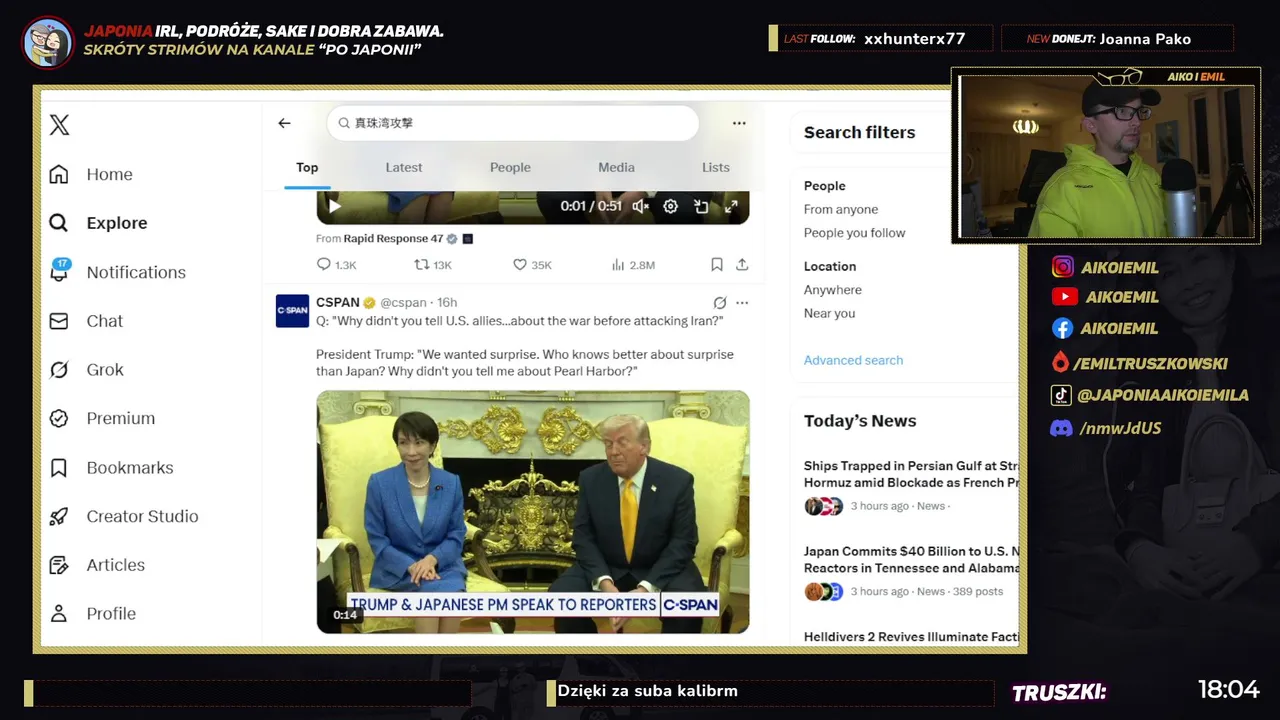Open Grok in sidebar
The width and height of the screenshot is (1280, 720).
(87, 370)
